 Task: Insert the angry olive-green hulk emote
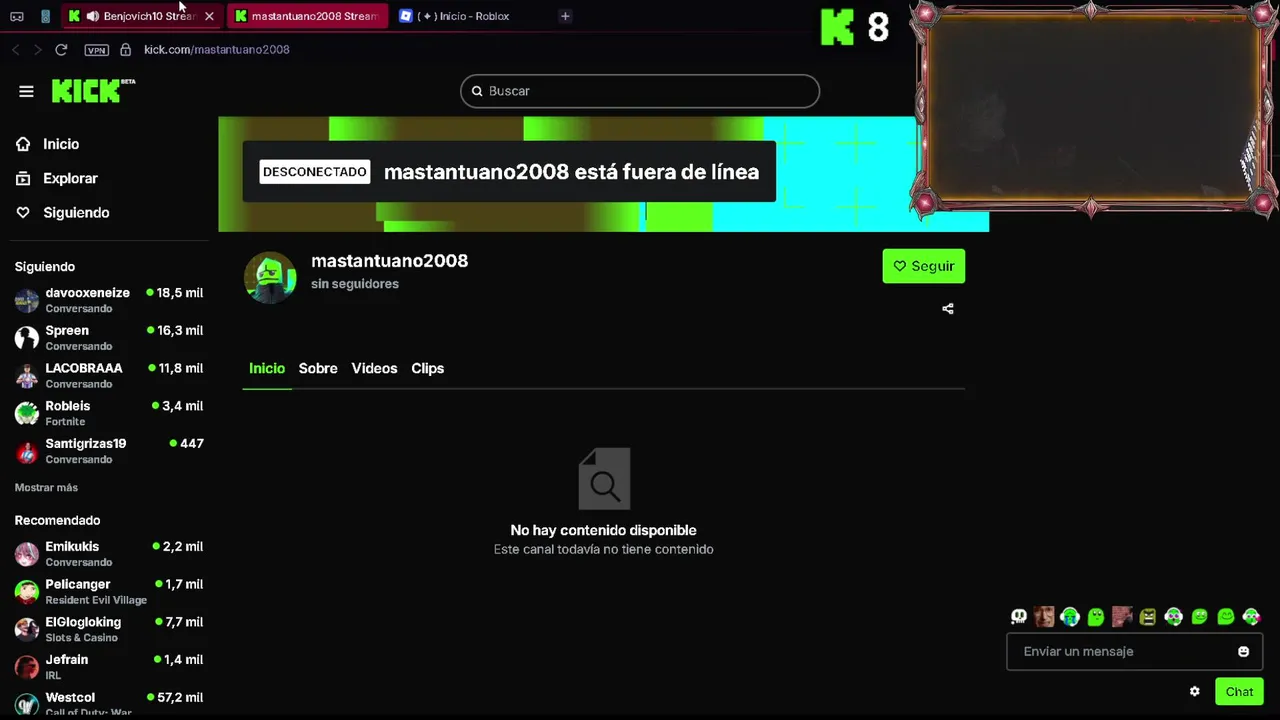tap(1148, 617)
